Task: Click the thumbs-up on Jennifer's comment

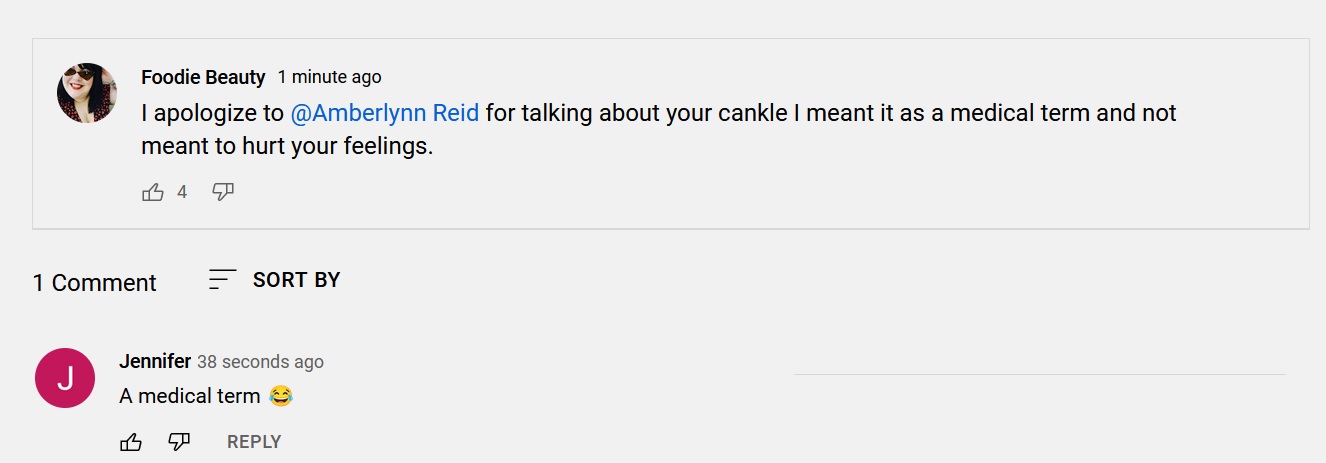Action: click(x=131, y=442)
